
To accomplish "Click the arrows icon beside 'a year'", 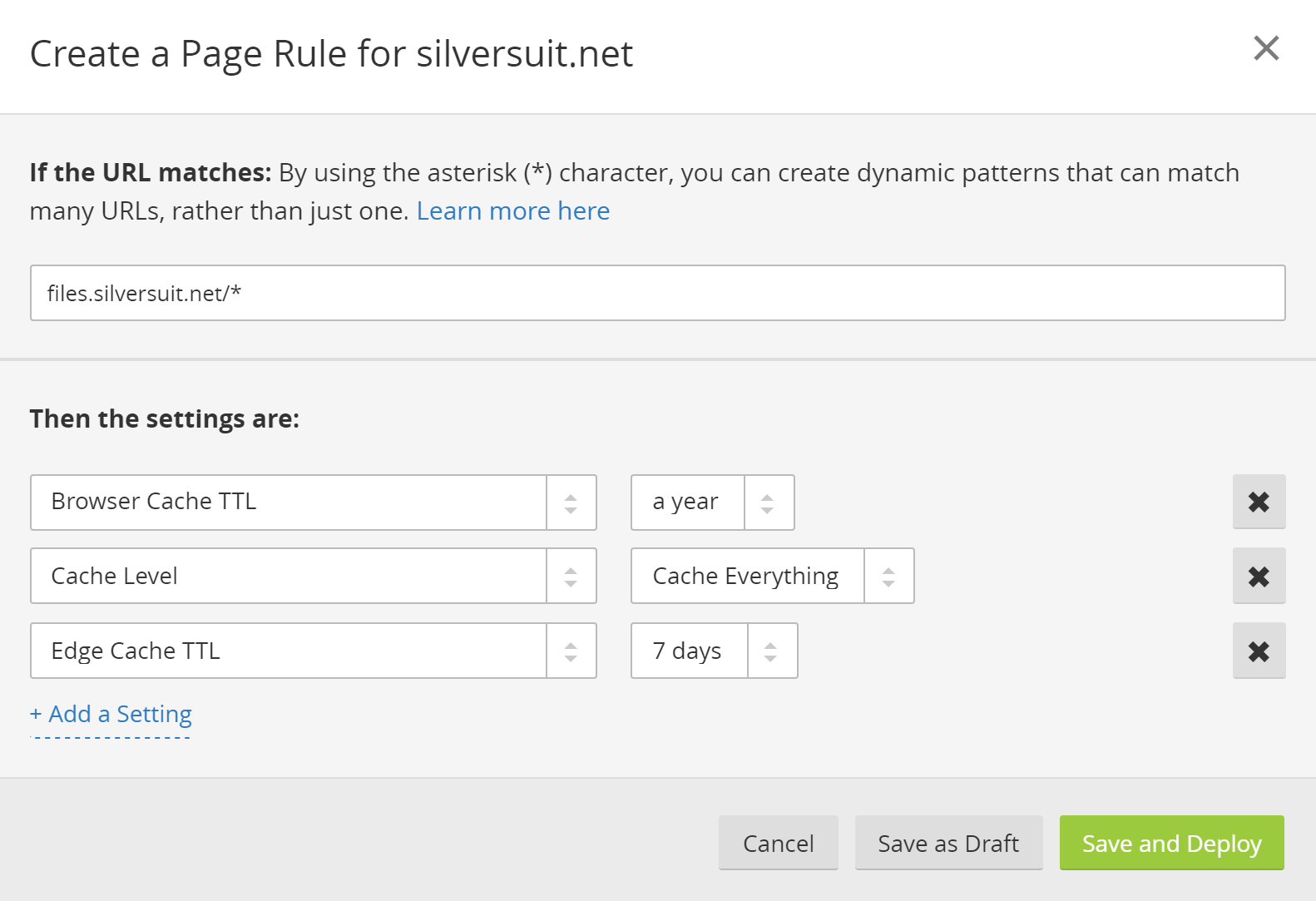I will tap(768, 502).
